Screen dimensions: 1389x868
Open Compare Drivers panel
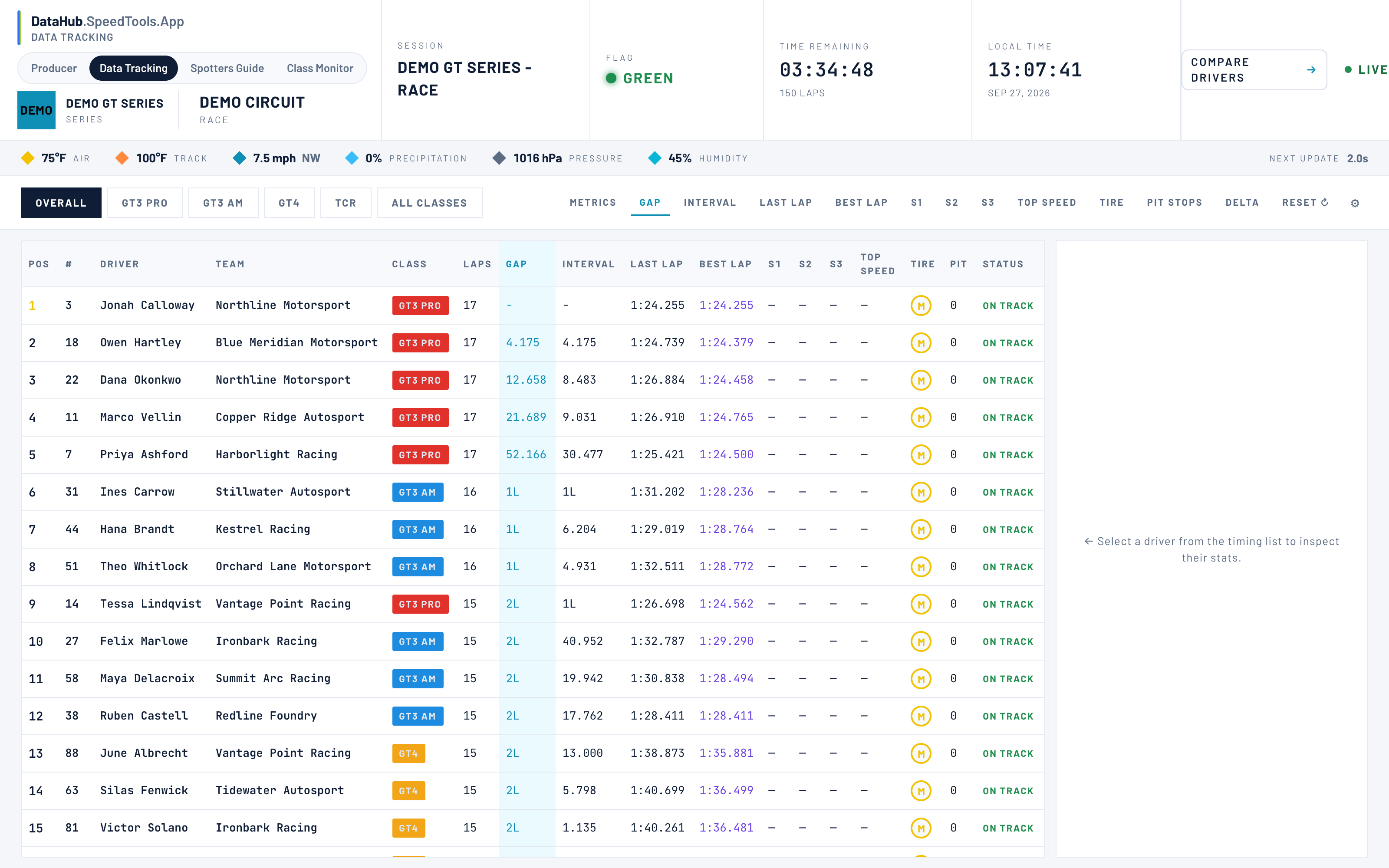[x=1254, y=70]
